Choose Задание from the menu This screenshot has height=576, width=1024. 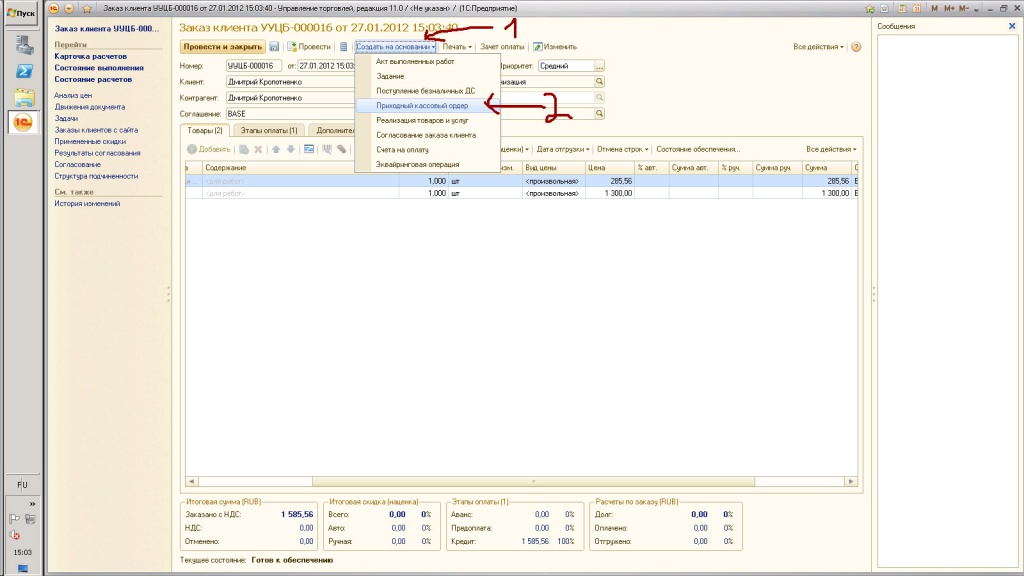pyautogui.click(x=428, y=76)
